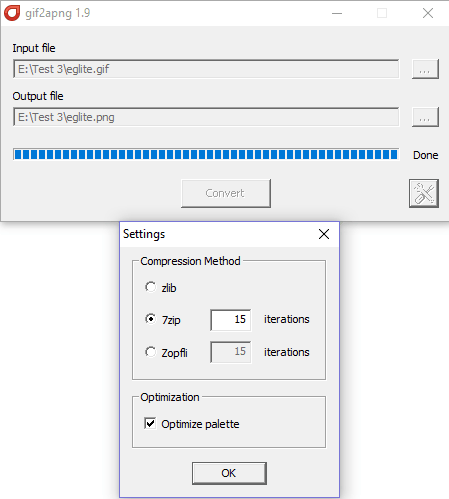Minimize the gif2apng window

(337, 13)
